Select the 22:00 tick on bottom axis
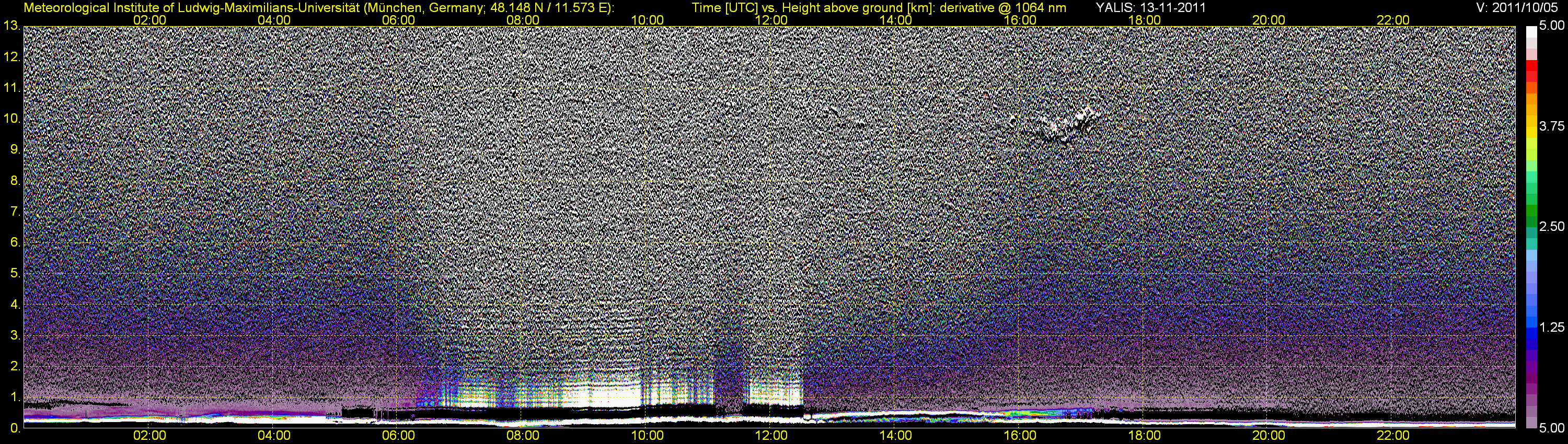The height and width of the screenshot is (444, 1568). pyautogui.click(x=1393, y=436)
